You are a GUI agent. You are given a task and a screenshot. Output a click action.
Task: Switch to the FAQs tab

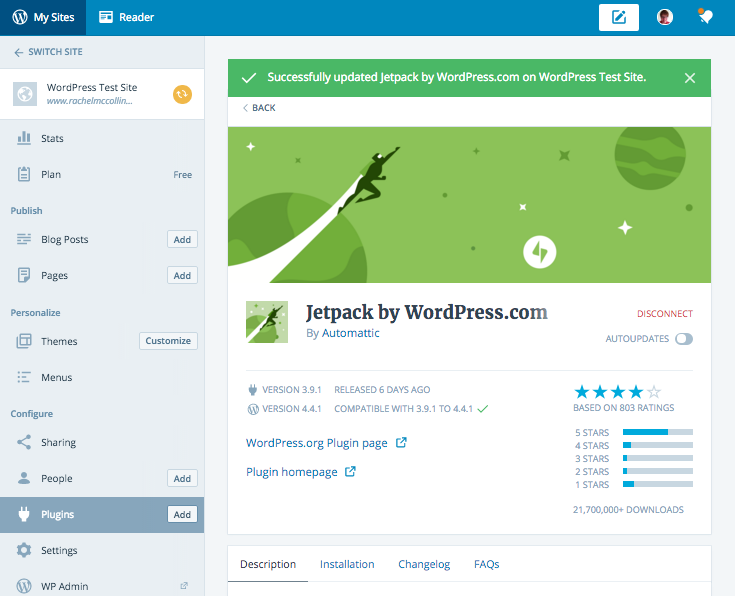[487, 564]
